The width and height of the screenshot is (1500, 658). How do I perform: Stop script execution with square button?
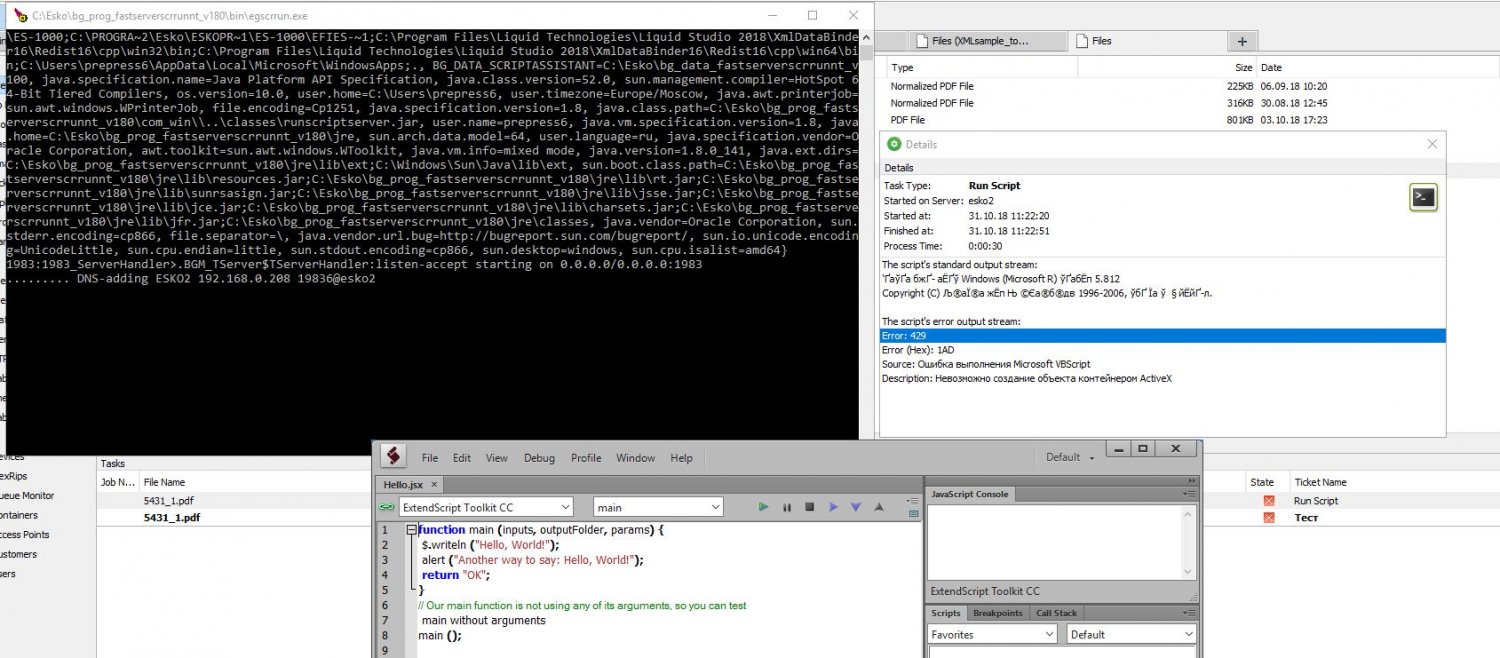810,507
